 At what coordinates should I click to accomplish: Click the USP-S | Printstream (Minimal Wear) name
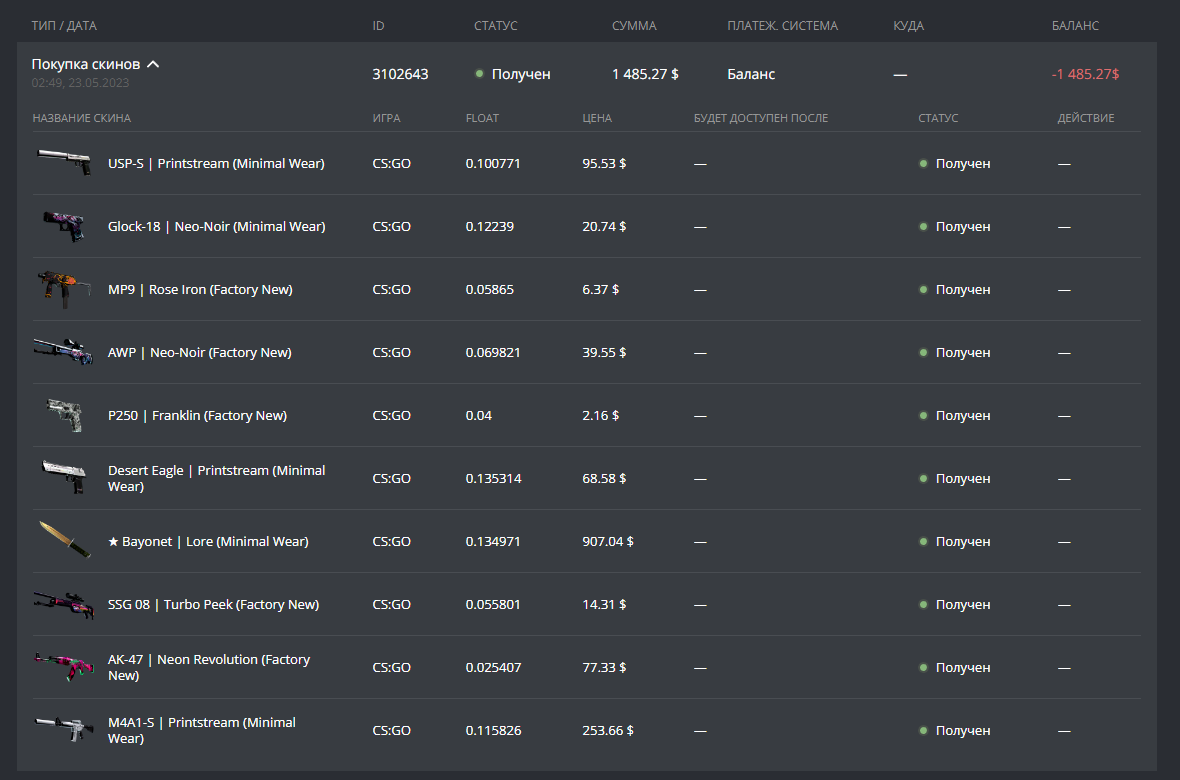[216, 163]
